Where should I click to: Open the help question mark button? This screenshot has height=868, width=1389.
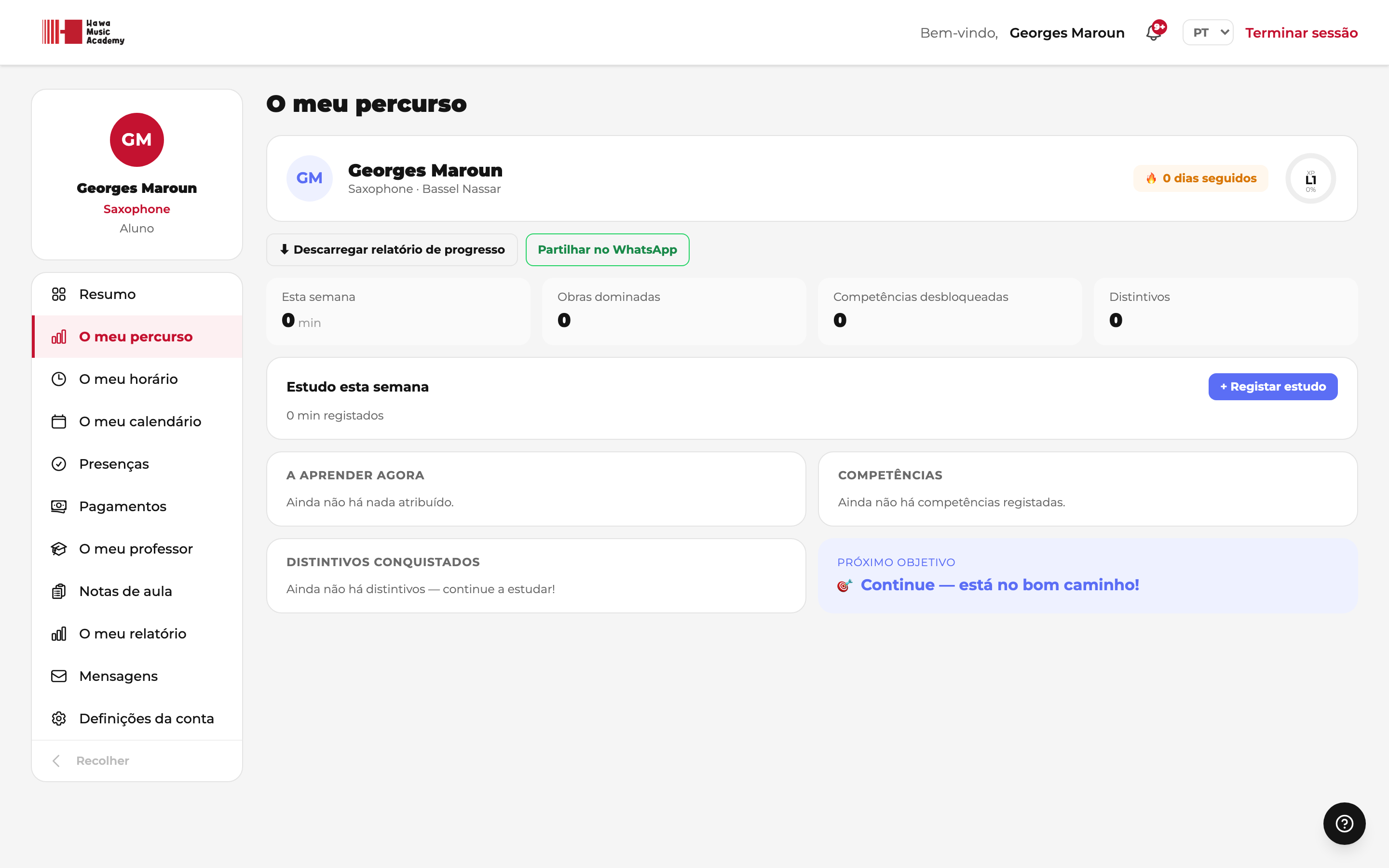(x=1344, y=824)
